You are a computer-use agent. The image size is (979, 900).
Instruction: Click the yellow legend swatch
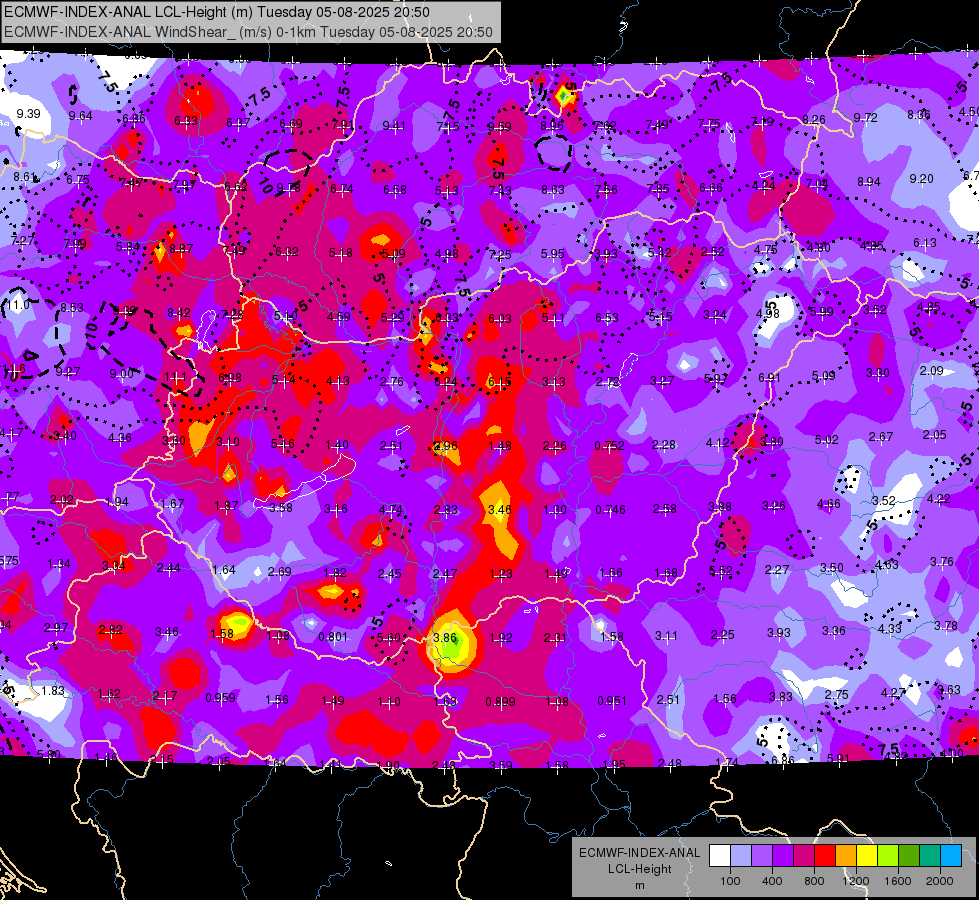pyautogui.click(x=867, y=855)
